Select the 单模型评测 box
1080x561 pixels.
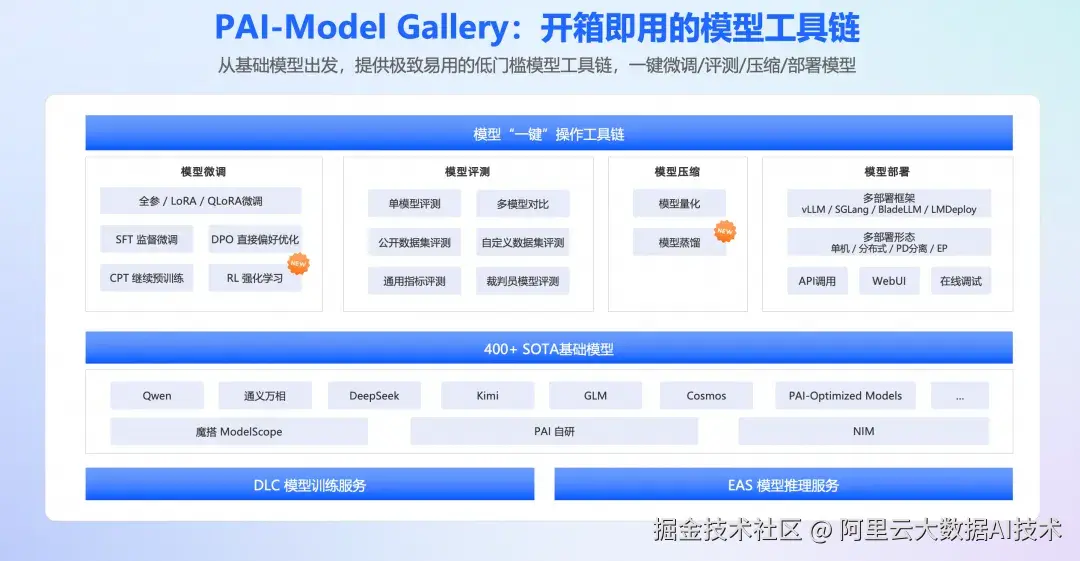click(x=414, y=204)
